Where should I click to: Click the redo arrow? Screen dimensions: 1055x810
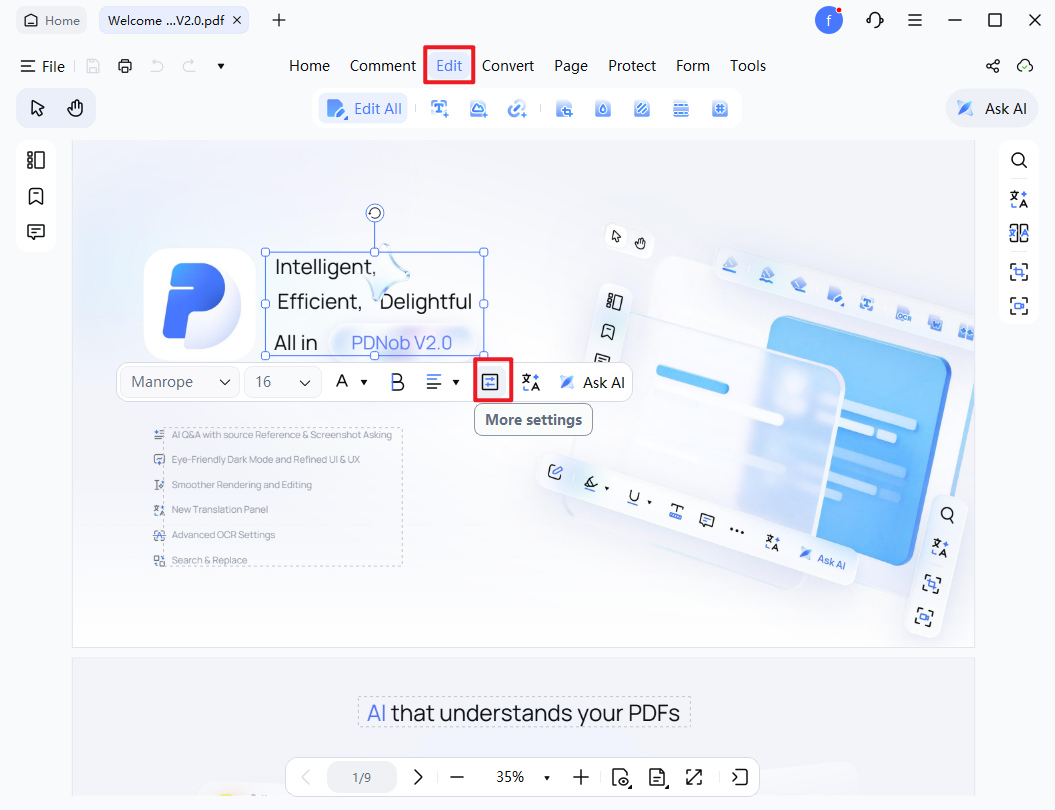pyautogui.click(x=189, y=66)
